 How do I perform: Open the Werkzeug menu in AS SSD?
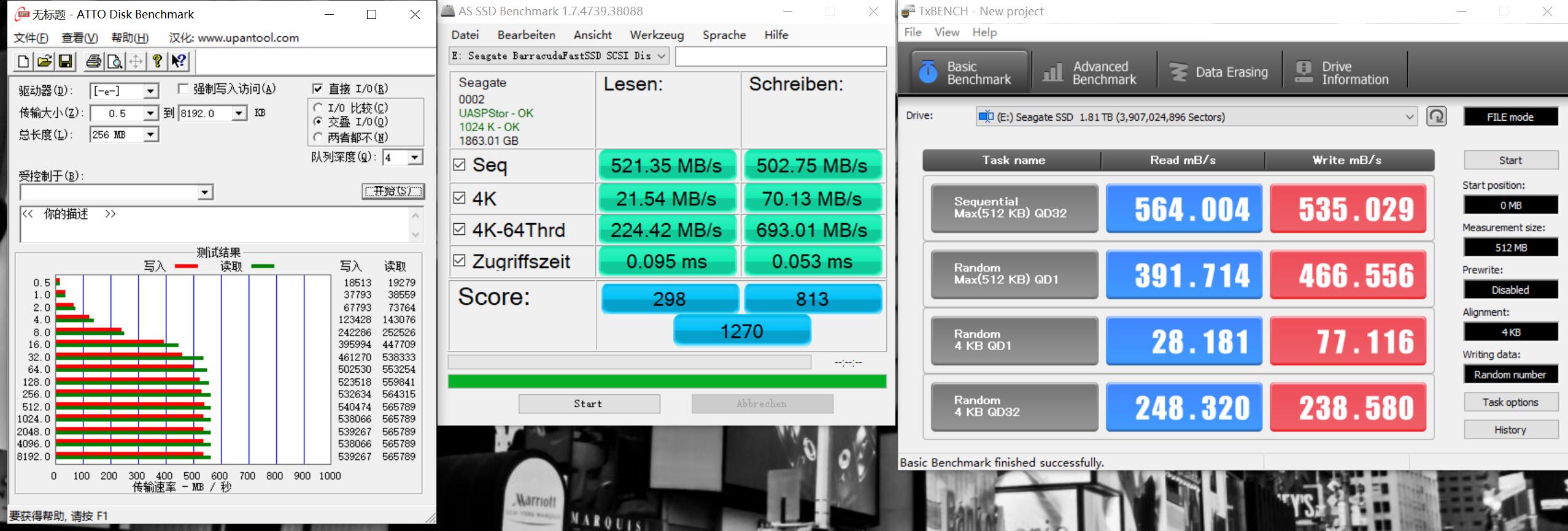(656, 35)
